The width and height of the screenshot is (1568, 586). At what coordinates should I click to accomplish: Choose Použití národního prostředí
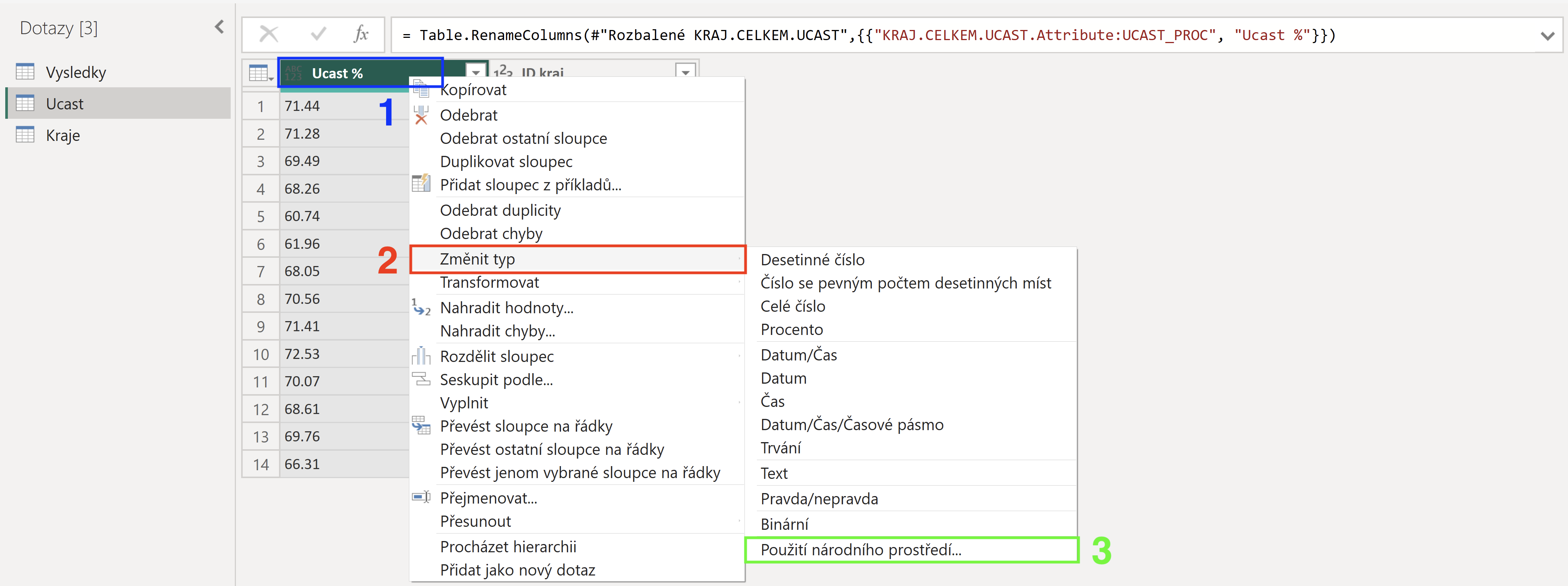pos(911,549)
